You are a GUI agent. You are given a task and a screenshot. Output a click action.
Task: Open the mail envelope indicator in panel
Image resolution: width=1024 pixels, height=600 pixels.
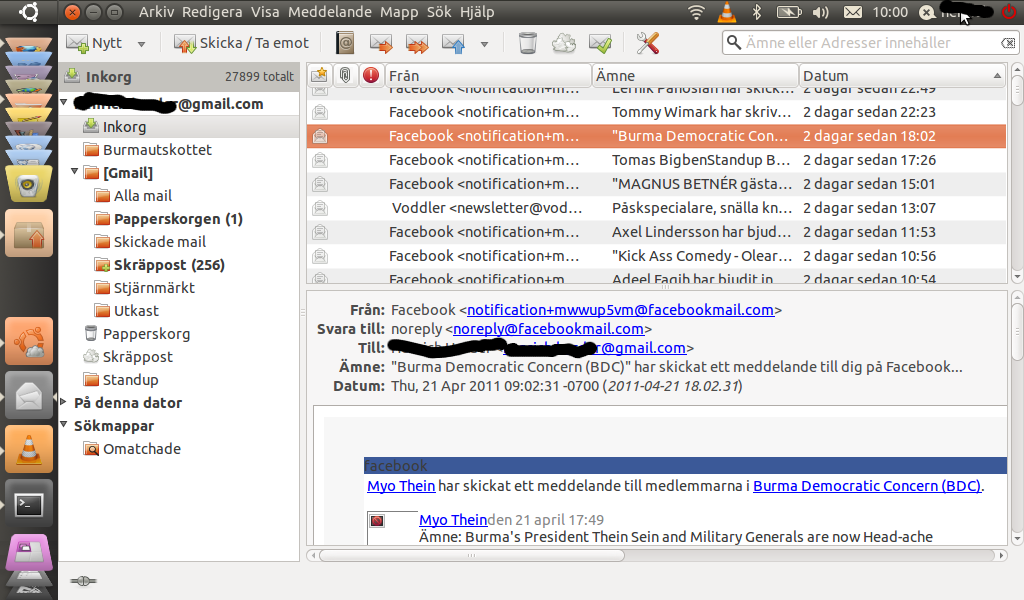853,12
